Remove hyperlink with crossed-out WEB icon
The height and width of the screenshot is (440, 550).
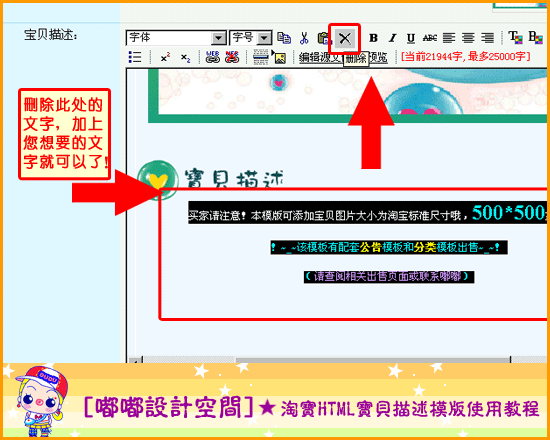[x=232, y=57]
